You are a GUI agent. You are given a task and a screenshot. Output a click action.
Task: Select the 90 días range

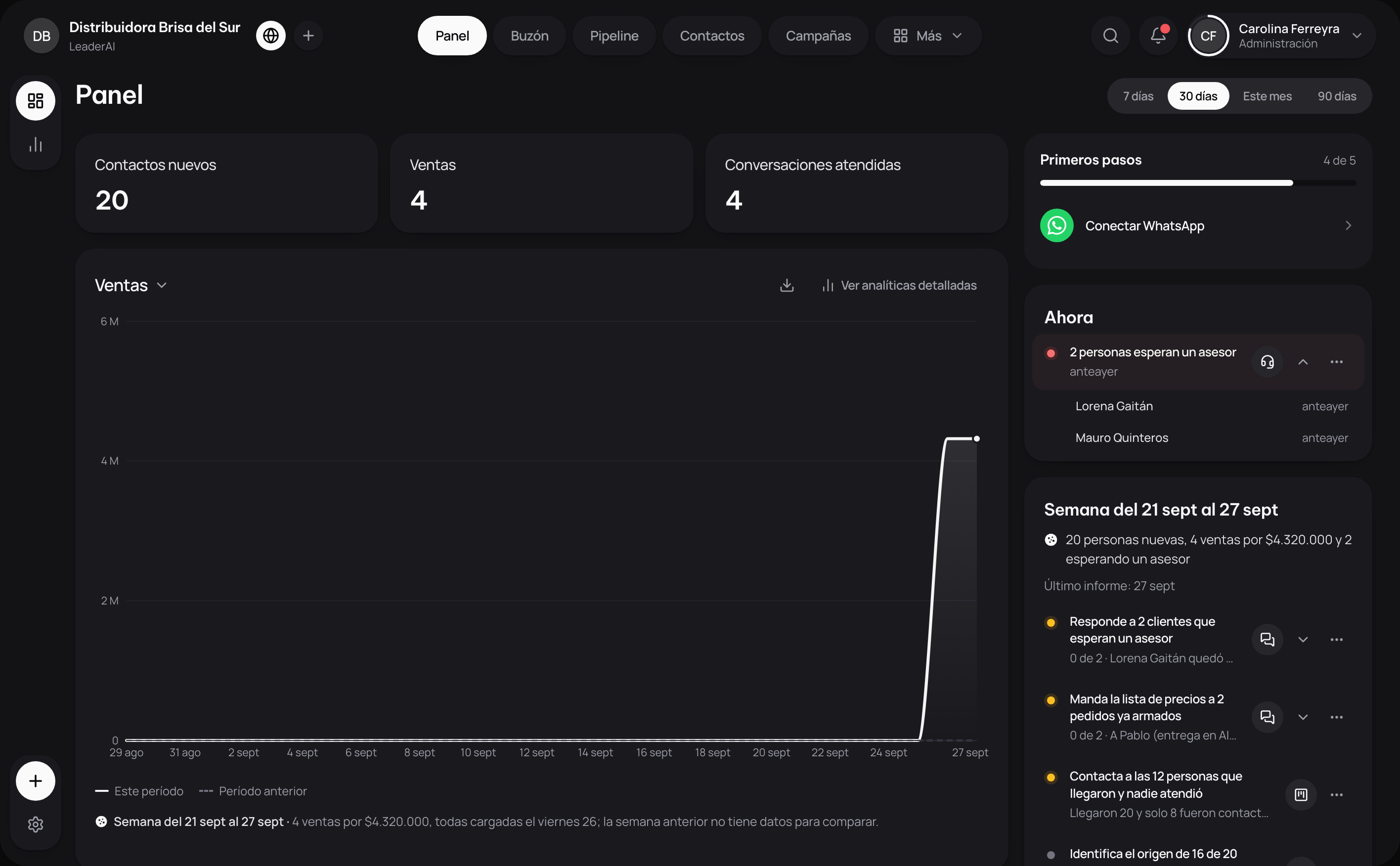1336,96
